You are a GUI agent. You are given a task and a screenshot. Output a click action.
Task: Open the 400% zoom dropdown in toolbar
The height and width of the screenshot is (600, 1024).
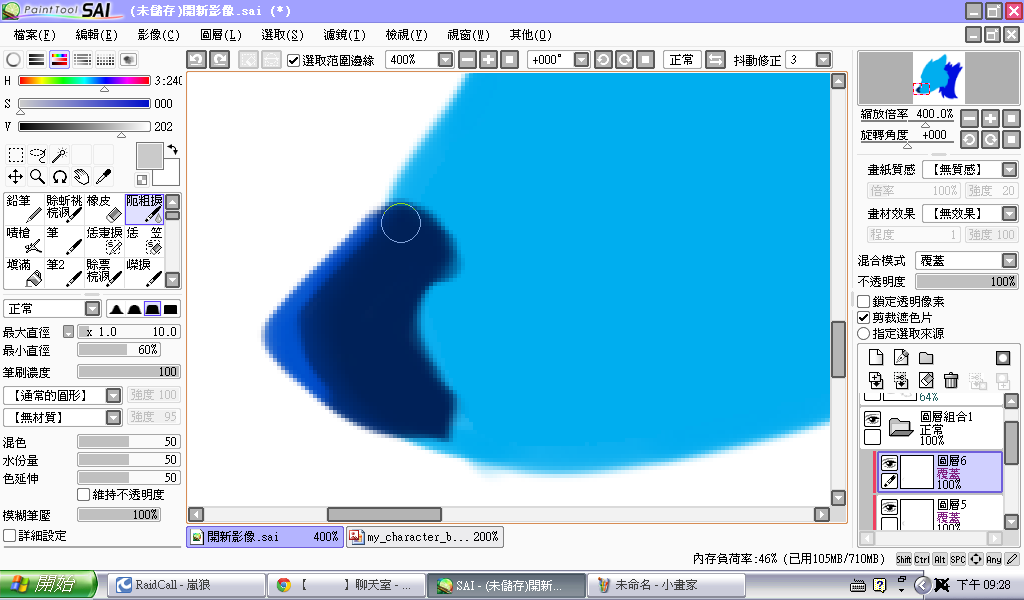coord(445,60)
